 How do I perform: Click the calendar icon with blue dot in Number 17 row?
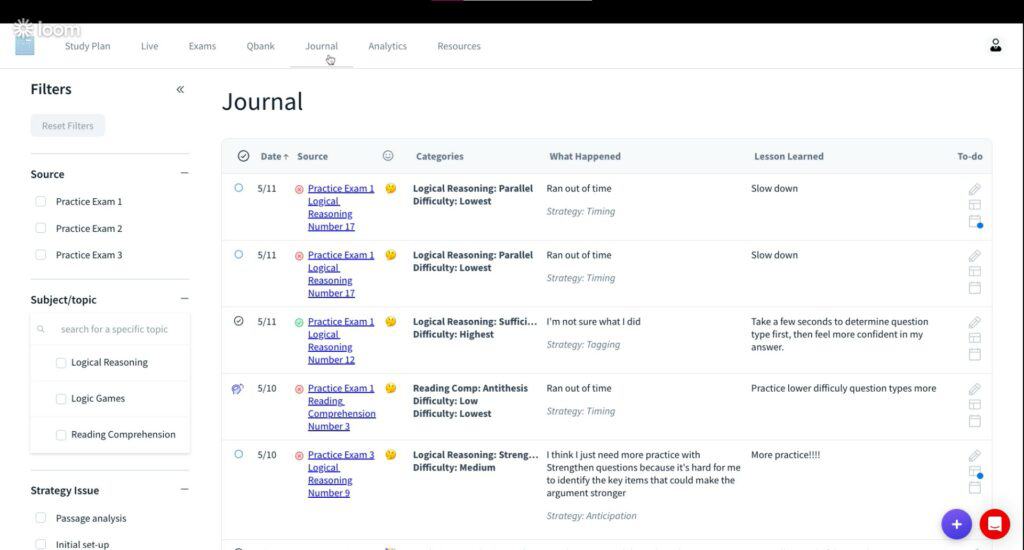pyautogui.click(x=975, y=221)
